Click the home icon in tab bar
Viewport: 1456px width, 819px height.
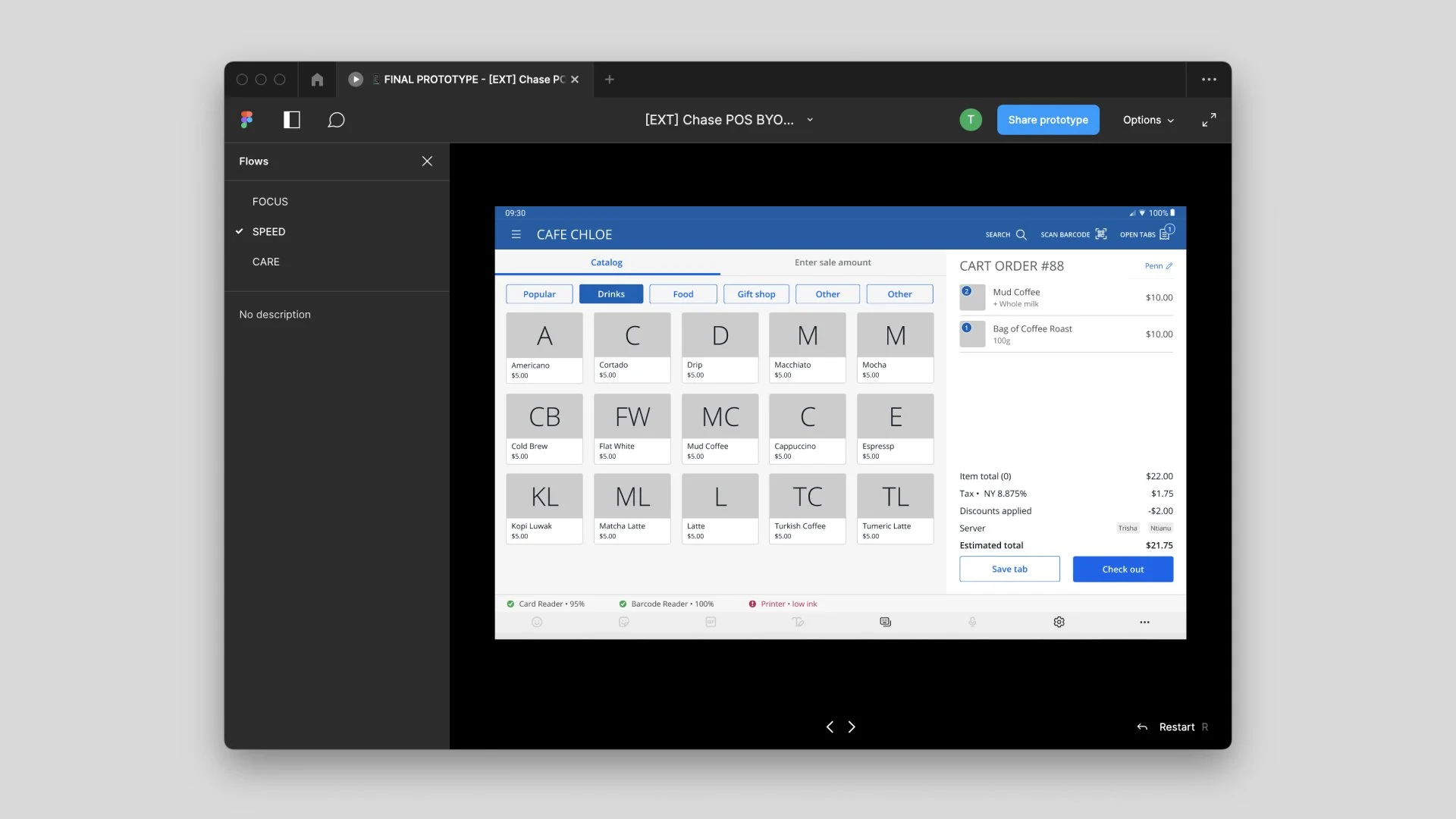(317, 80)
